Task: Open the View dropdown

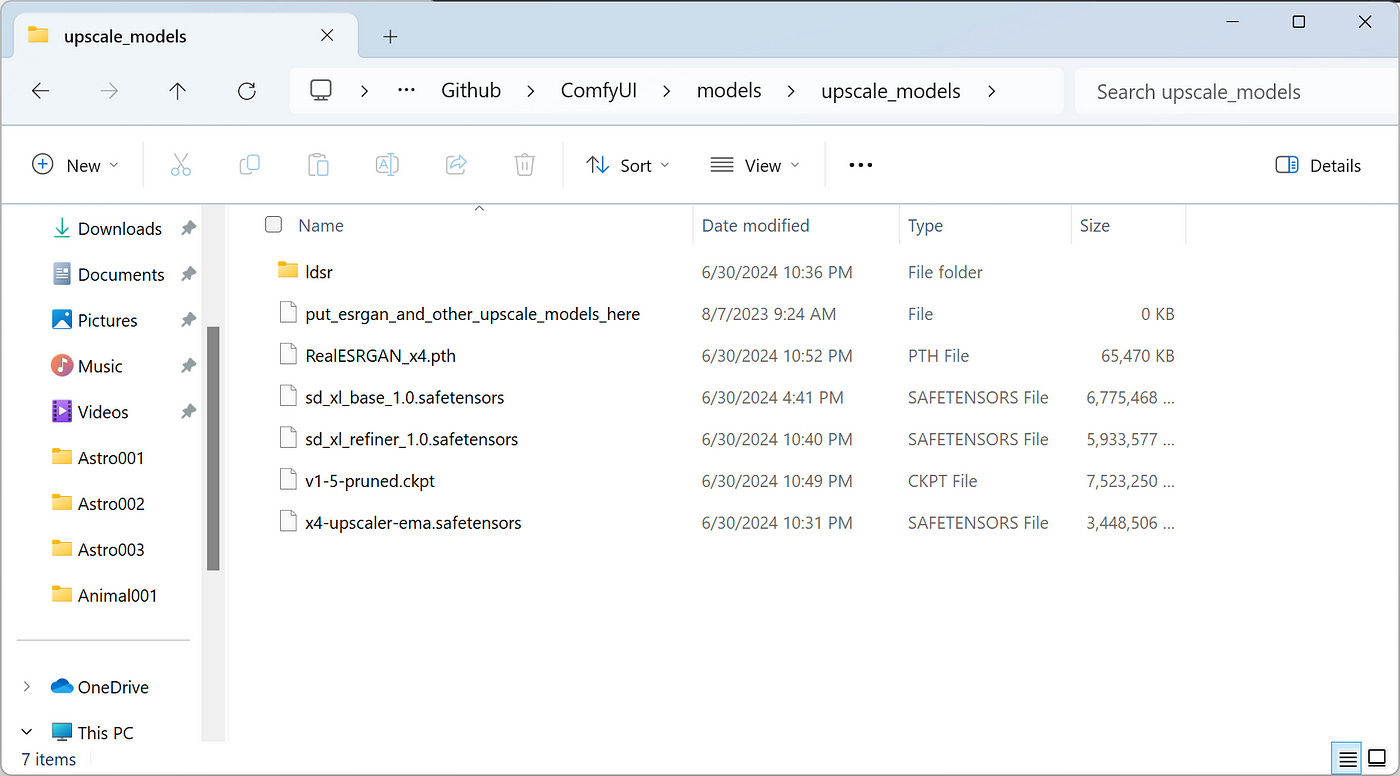Action: click(x=755, y=165)
